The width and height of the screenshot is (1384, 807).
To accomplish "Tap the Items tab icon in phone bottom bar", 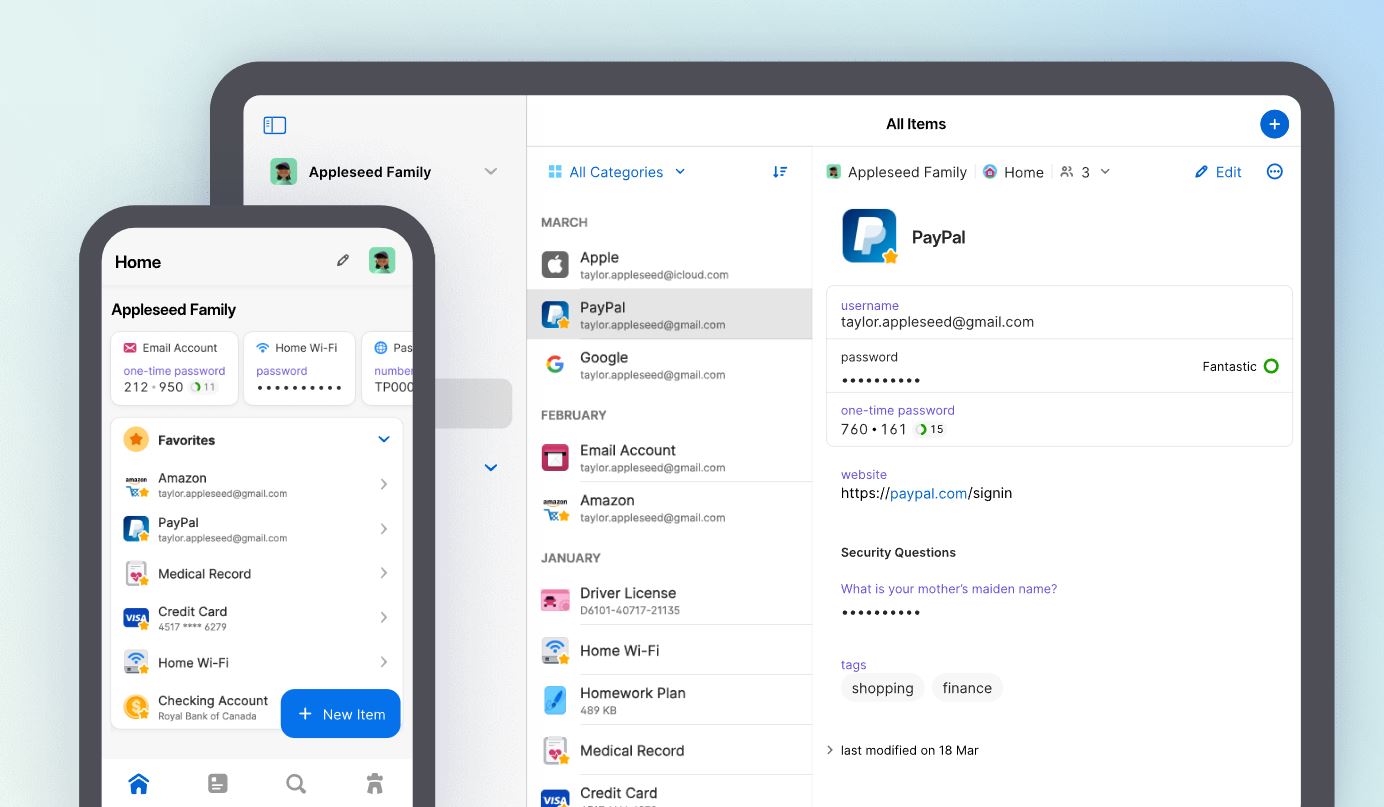I will point(217,784).
